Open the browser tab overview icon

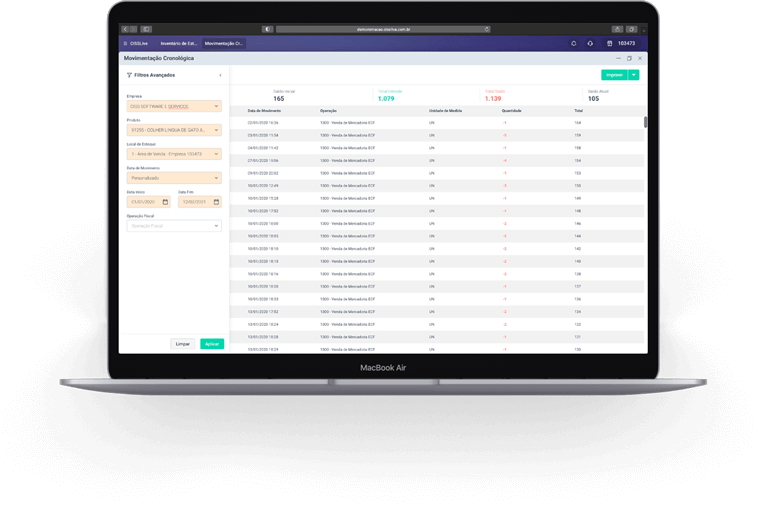[x=631, y=29]
